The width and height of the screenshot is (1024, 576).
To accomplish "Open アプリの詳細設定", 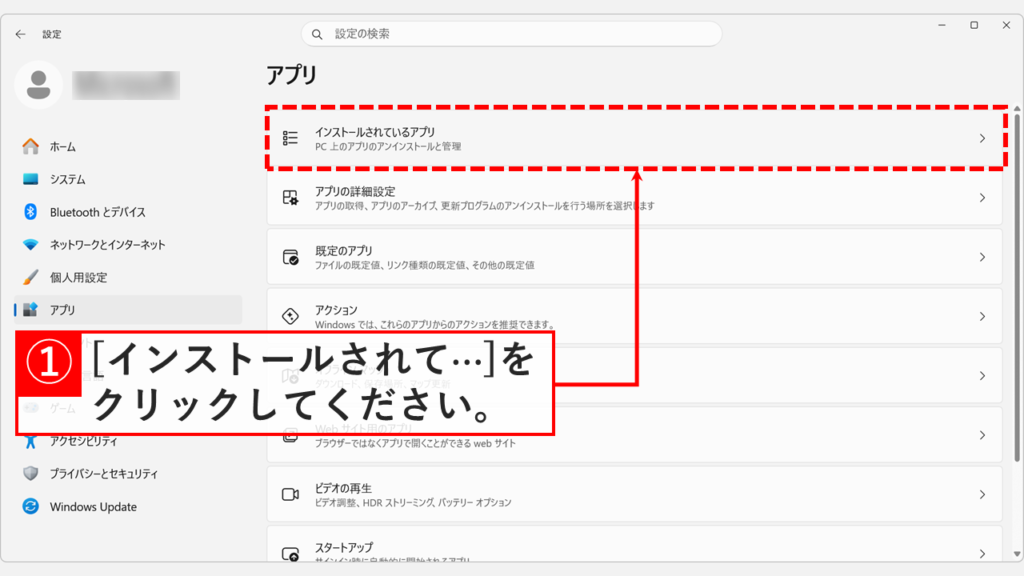I will coord(634,198).
